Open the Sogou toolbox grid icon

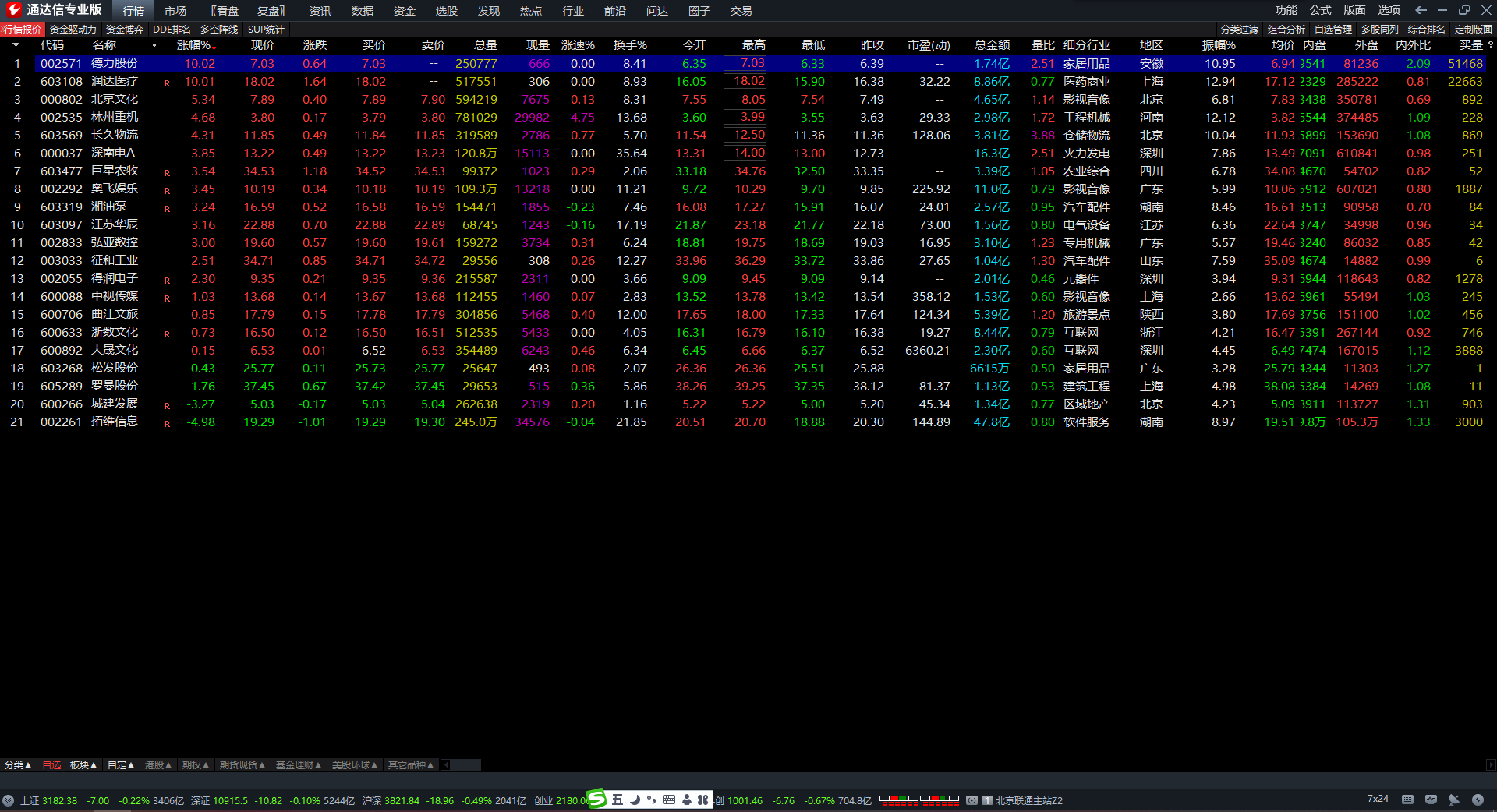[x=703, y=800]
